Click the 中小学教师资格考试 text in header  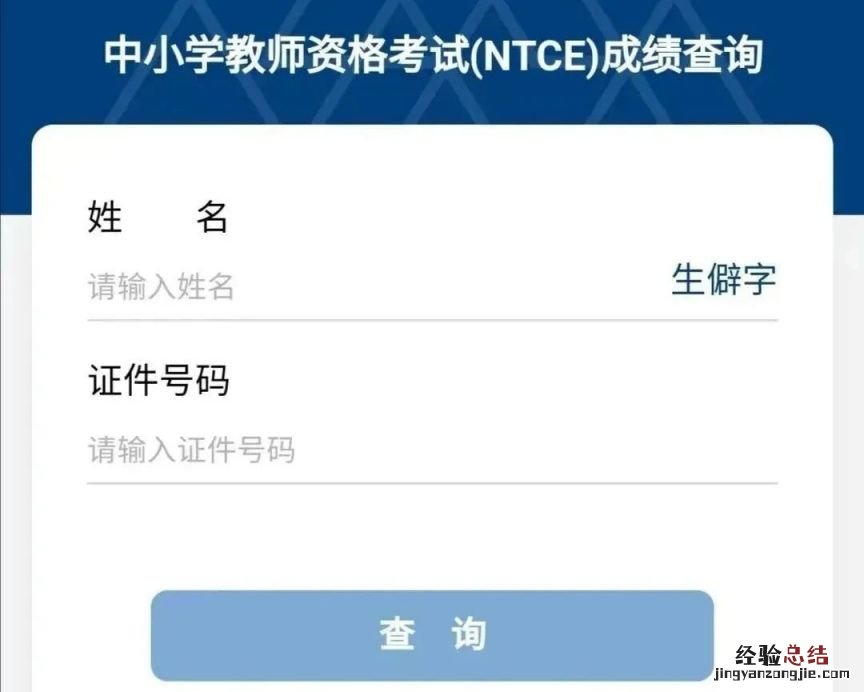pos(287,55)
